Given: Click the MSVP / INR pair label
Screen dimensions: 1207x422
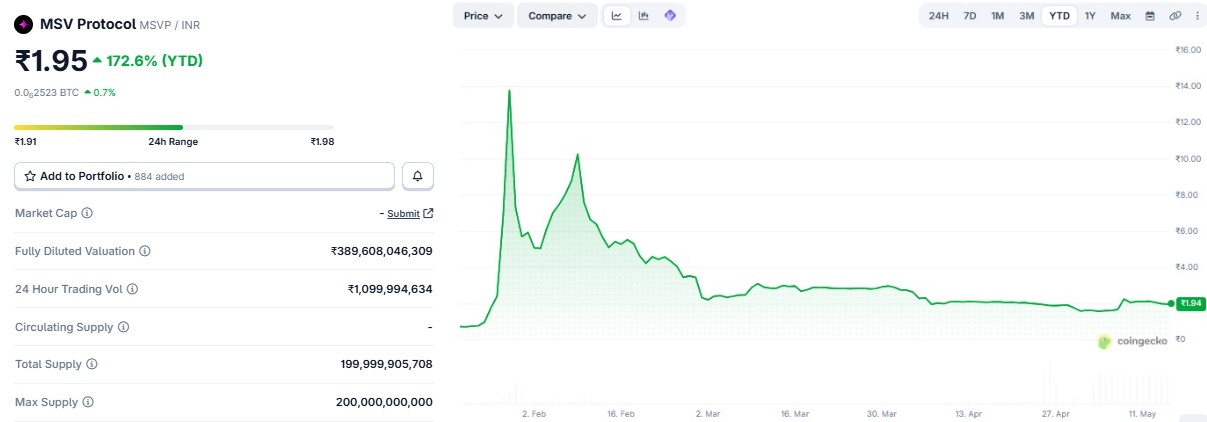Looking at the screenshot, I should [x=168, y=23].
